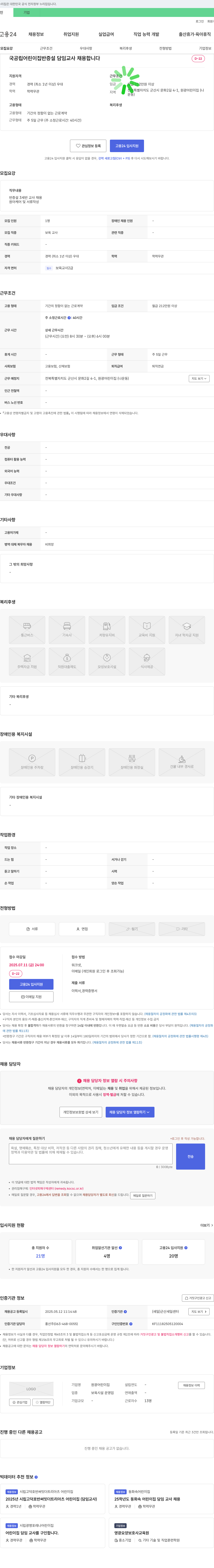
Task: Switch to the 복리후생 section tab
Action: (x=126, y=48)
